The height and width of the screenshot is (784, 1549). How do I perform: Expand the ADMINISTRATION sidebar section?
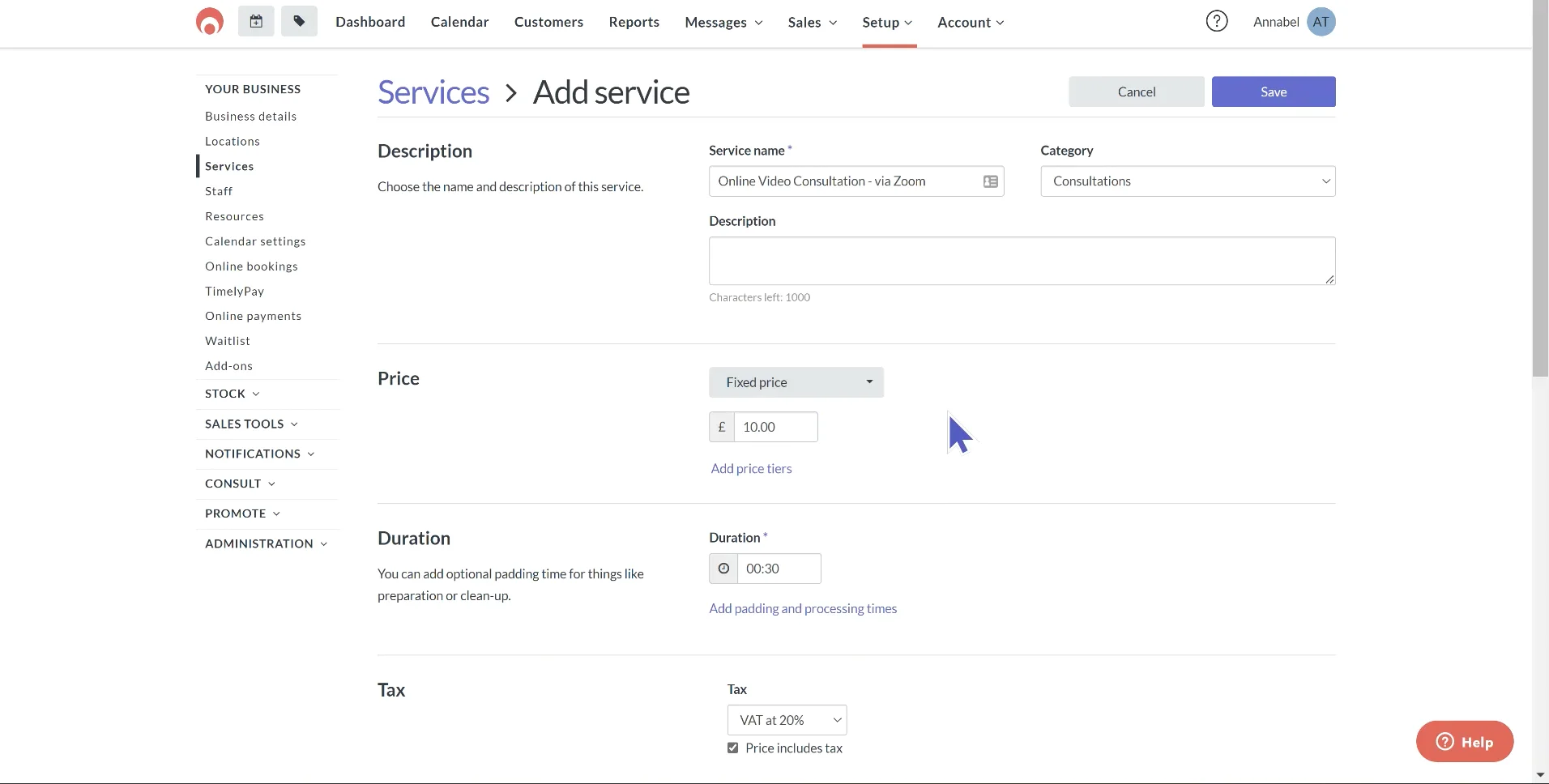point(266,543)
